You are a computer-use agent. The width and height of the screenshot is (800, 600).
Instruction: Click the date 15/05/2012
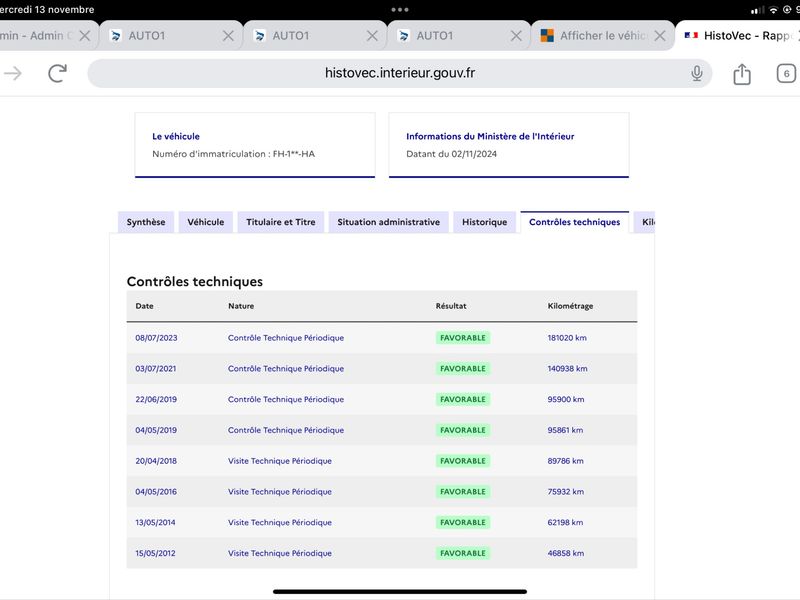(x=155, y=553)
